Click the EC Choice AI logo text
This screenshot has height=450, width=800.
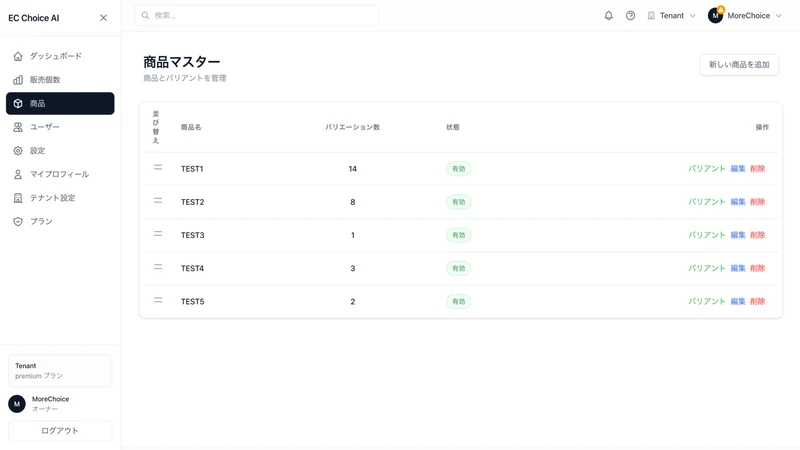point(34,18)
